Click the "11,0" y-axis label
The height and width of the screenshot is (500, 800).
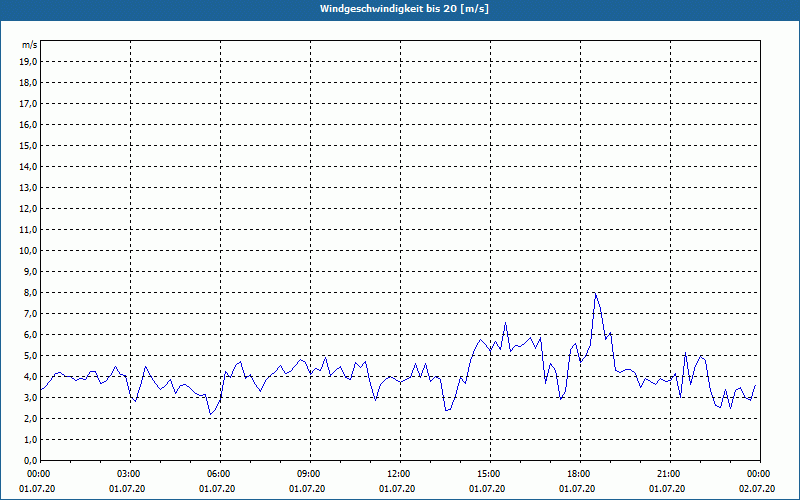click(28, 230)
